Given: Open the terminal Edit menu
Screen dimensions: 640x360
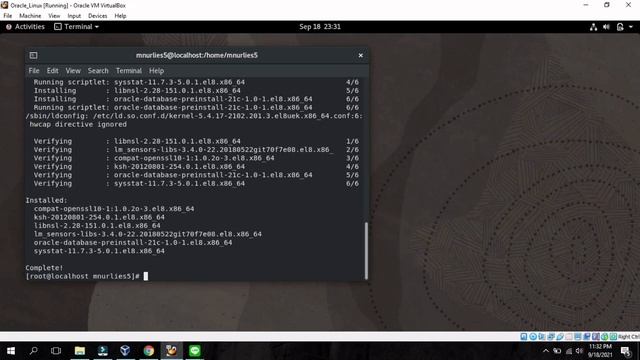Looking at the screenshot, I should (52, 71).
